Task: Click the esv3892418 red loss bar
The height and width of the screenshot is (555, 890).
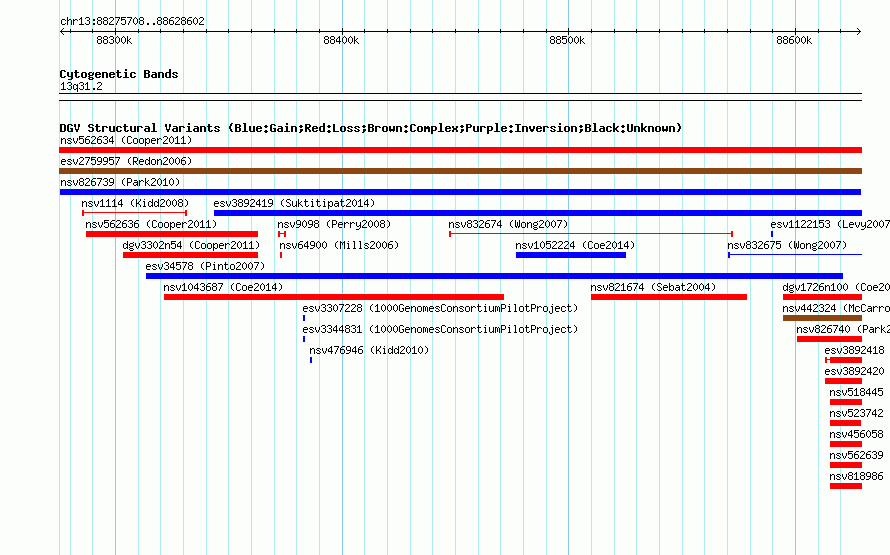Action: coord(844,360)
